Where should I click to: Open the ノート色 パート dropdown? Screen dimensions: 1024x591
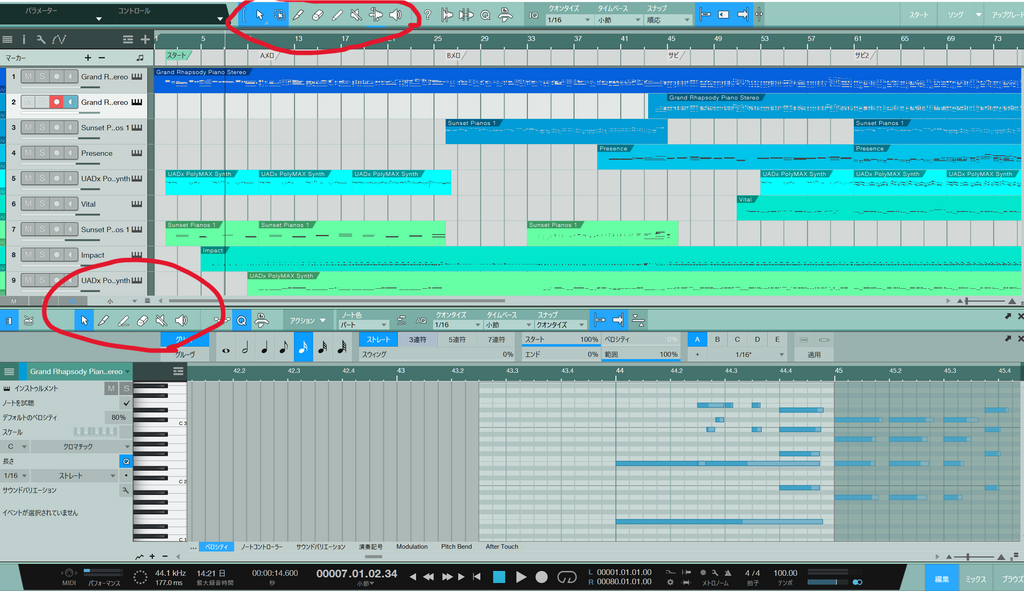[x=363, y=325]
